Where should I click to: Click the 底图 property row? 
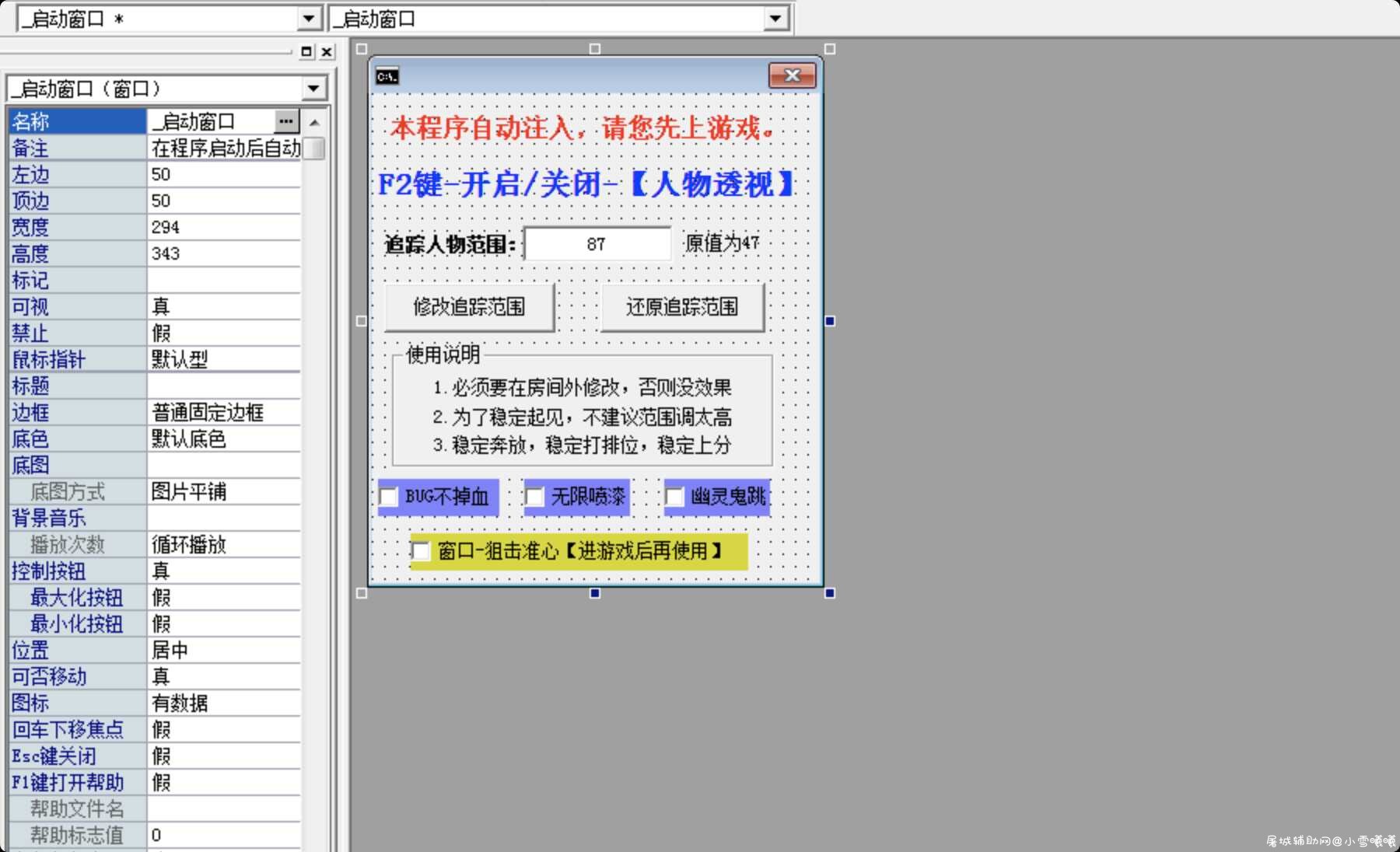(x=154, y=465)
